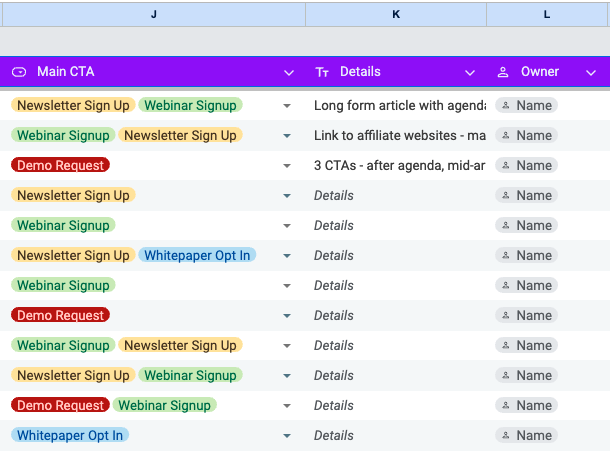The height and width of the screenshot is (455, 610).
Task: Click Name owner chip in the last row
Action: [527, 435]
